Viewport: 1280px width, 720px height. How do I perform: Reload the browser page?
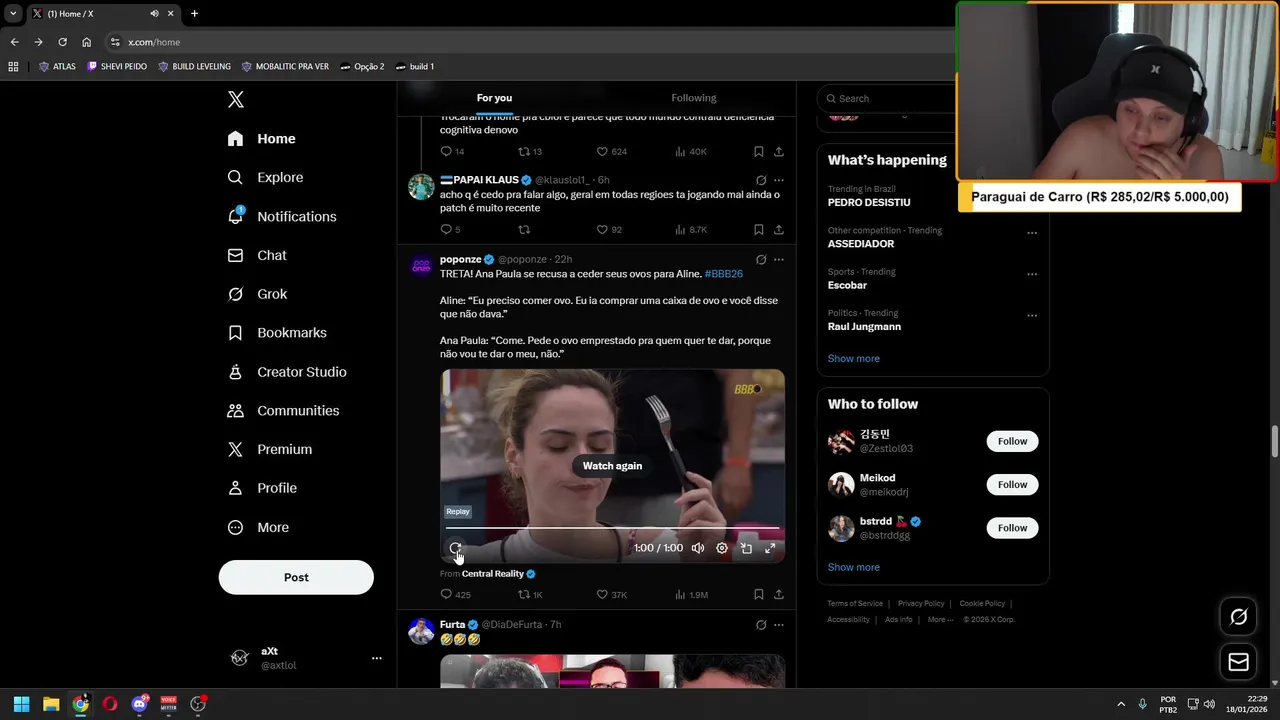(x=62, y=42)
